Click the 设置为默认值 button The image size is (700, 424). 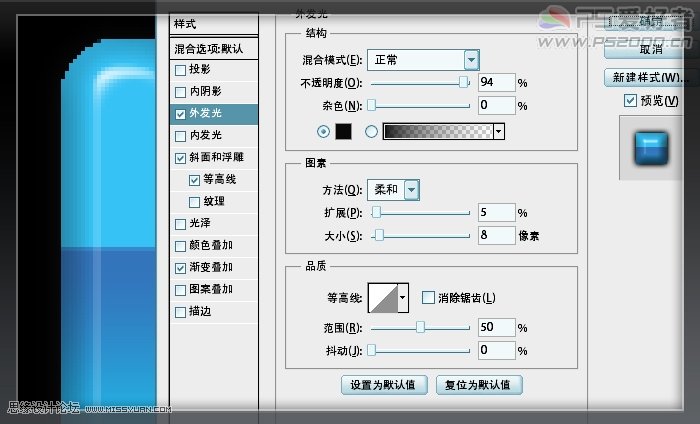[x=384, y=385]
